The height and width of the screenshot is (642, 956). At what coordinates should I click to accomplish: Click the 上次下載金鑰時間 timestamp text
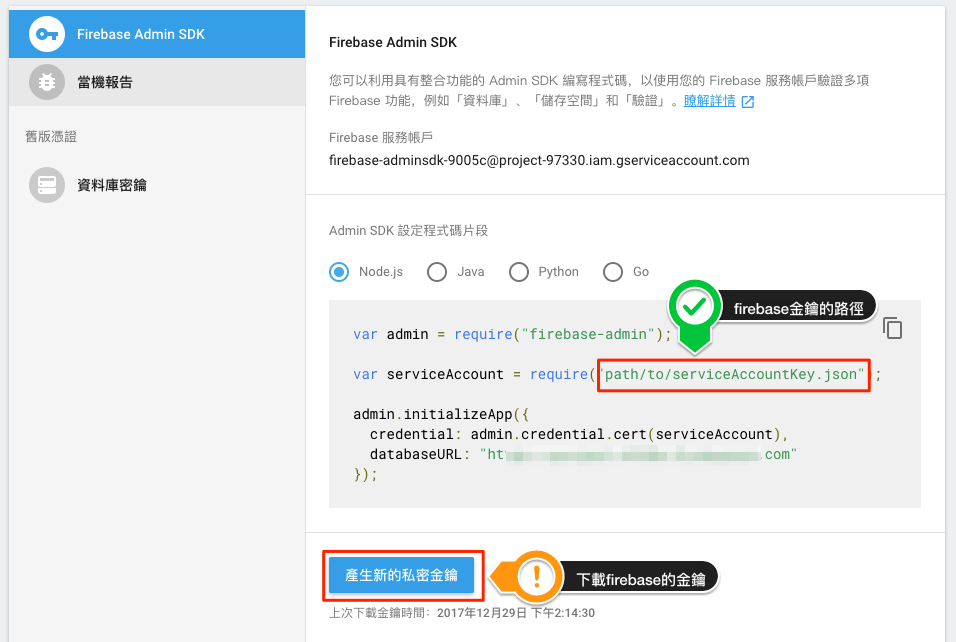[462, 613]
